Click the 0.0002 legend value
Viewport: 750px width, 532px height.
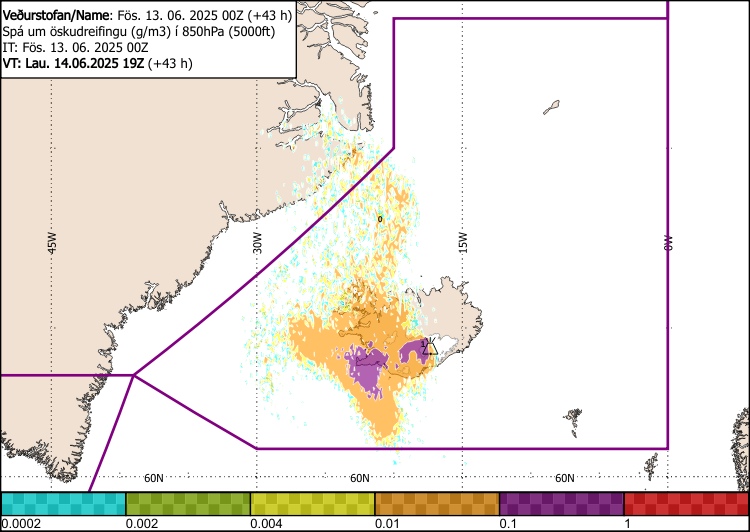[x=21, y=523]
